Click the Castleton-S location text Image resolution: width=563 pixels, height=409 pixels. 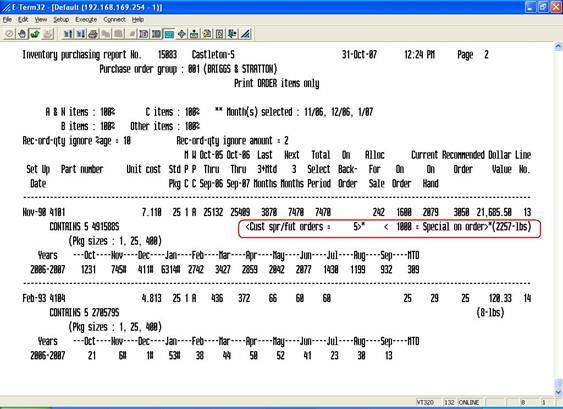click(x=213, y=55)
